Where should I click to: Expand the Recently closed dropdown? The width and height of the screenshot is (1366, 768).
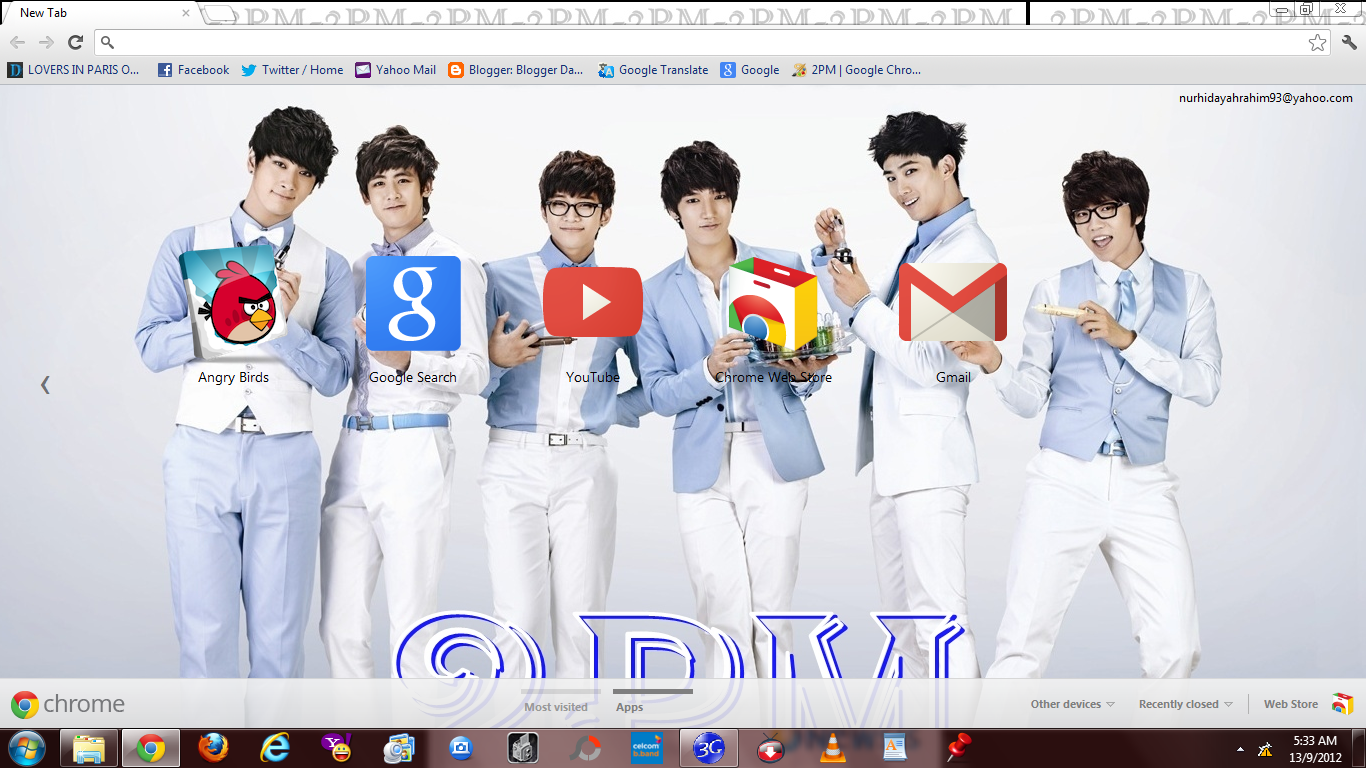pyautogui.click(x=1186, y=704)
